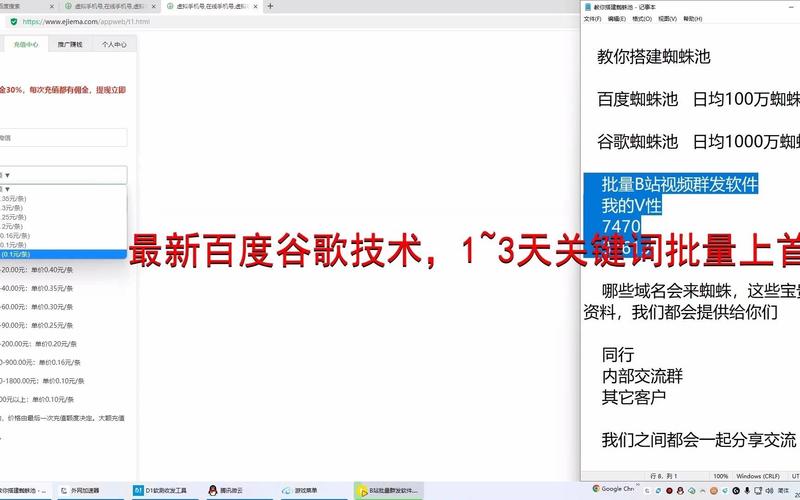The image size is (800, 500).
Task: Click the price row 单价0.16元/条
Action: click(x=40, y=362)
